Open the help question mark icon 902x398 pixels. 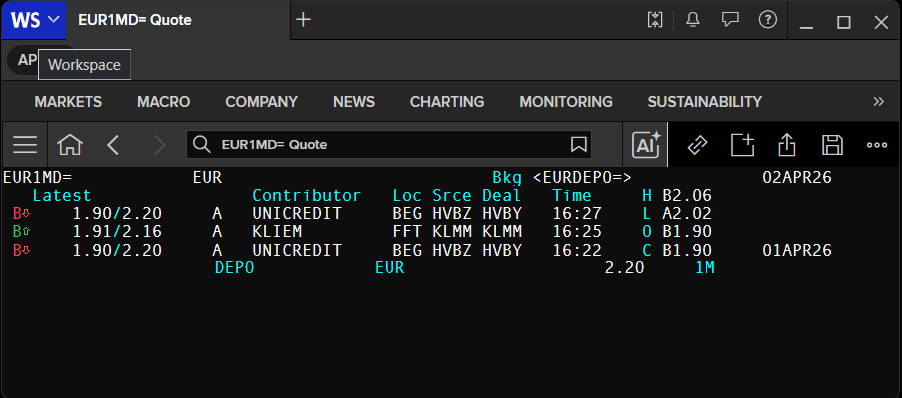767,20
